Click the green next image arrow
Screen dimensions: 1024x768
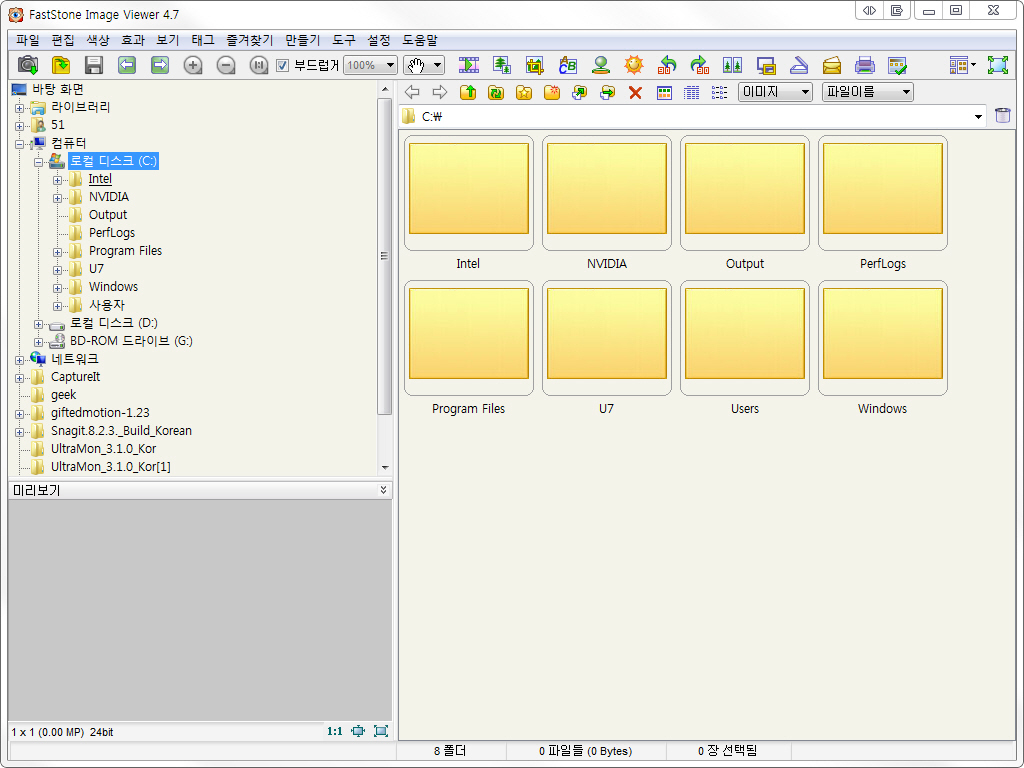(x=160, y=65)
